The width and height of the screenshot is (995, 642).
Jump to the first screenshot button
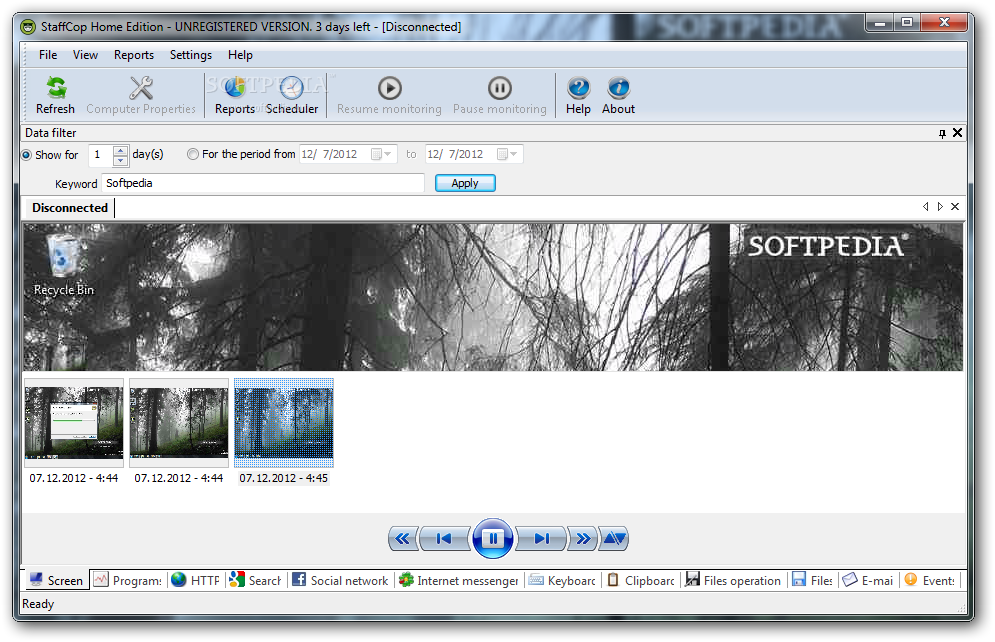(x=445, y=539)
